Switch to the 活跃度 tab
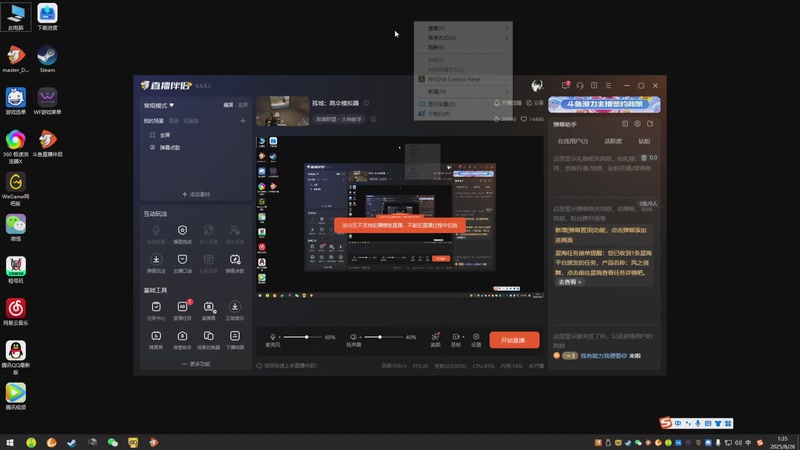800x450 pixels. click(x=613, y=141)
